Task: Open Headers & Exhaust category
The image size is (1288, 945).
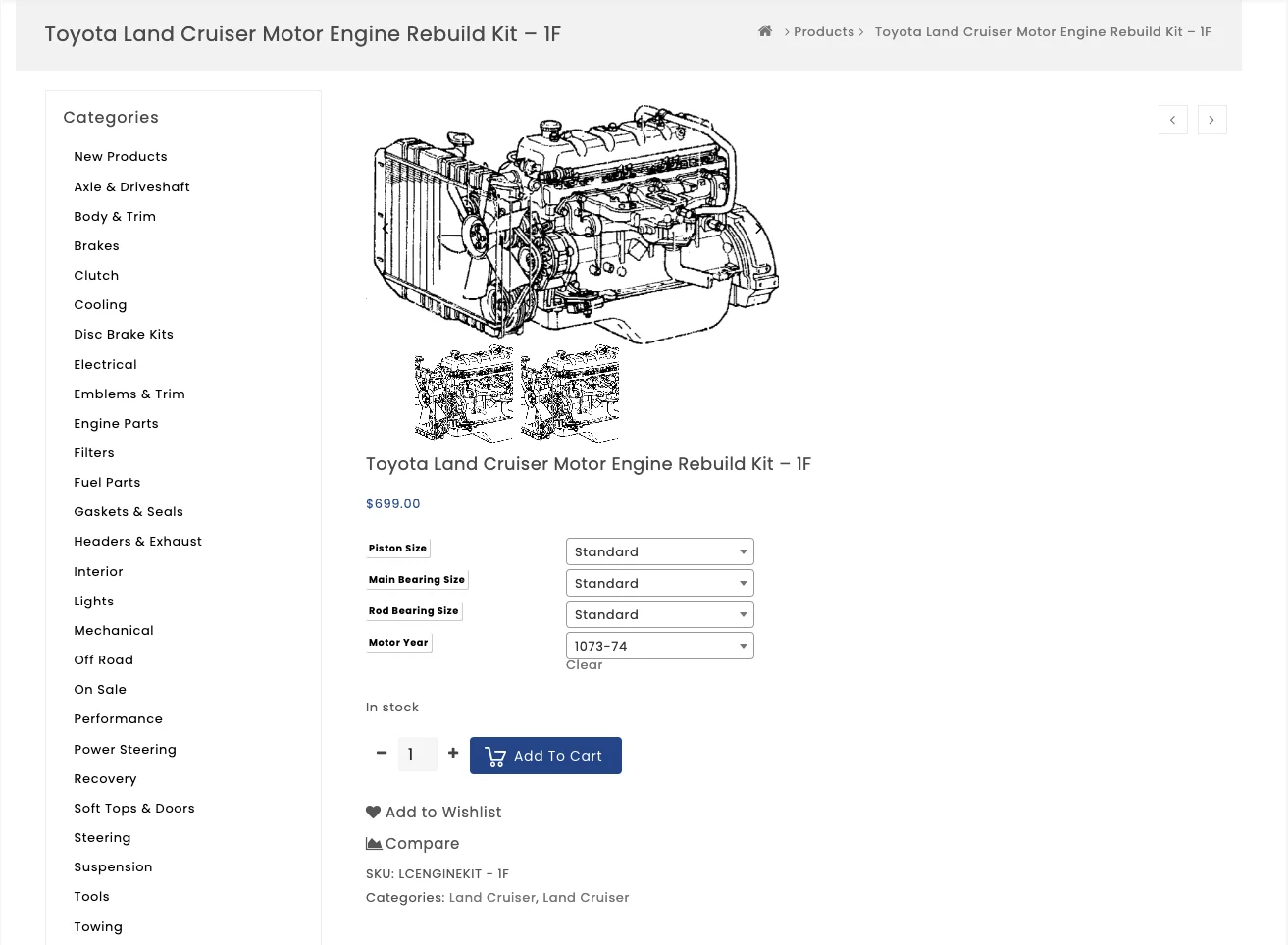Action: (137, 541)
